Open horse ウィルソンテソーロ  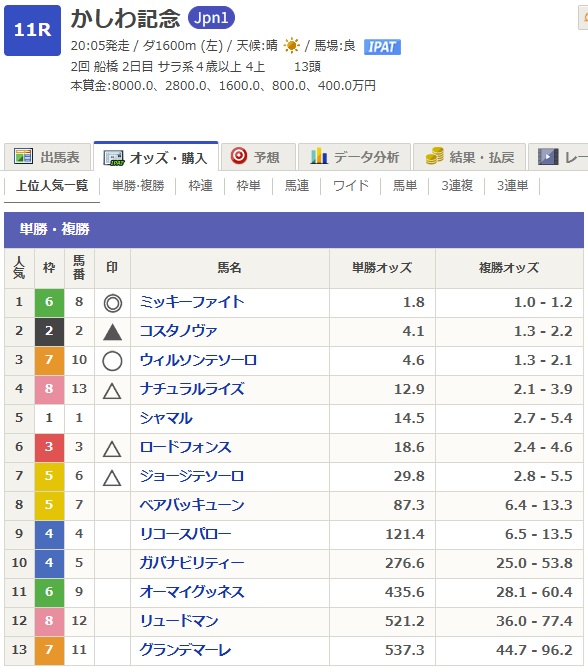[x=198, y=360]
